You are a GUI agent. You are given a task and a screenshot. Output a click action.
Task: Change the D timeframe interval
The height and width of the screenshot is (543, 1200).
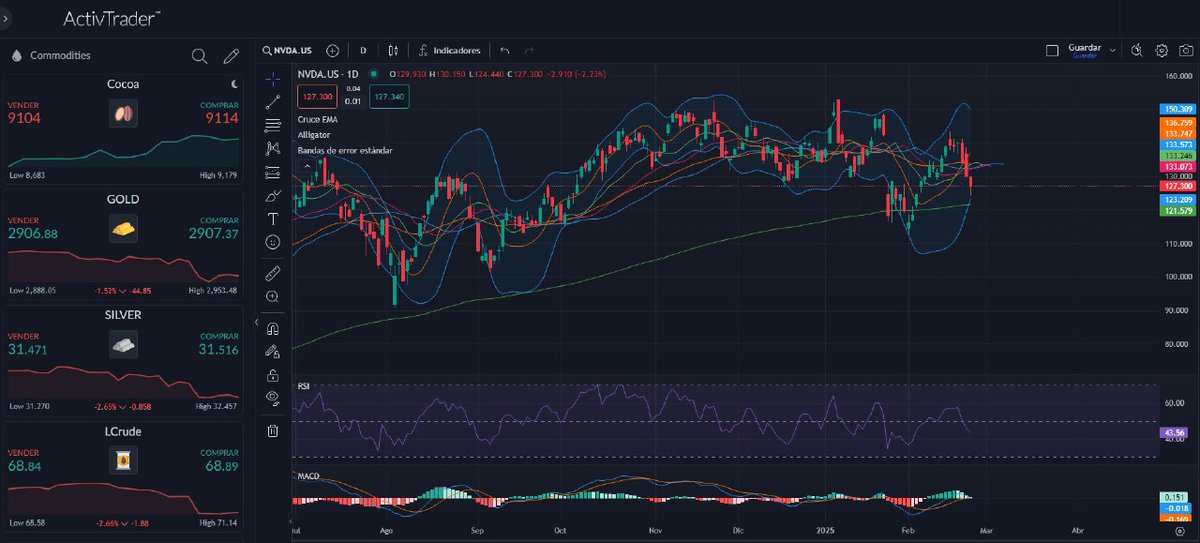click(x=363, y=50)
